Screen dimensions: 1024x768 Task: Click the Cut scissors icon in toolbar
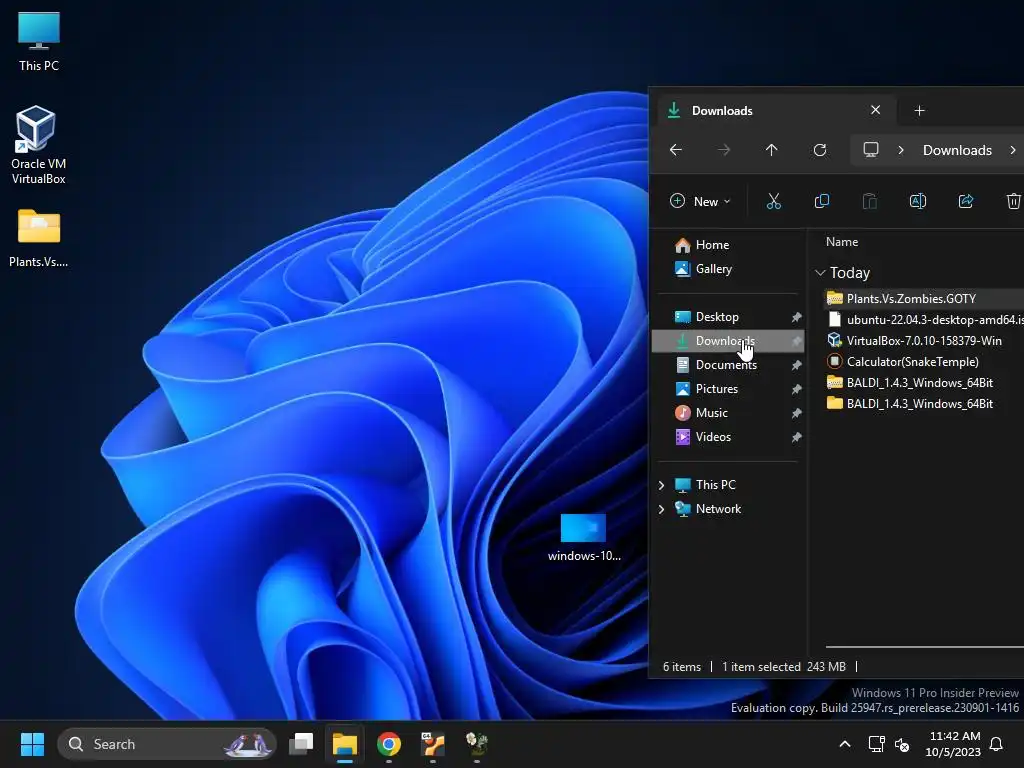point(773,201)
